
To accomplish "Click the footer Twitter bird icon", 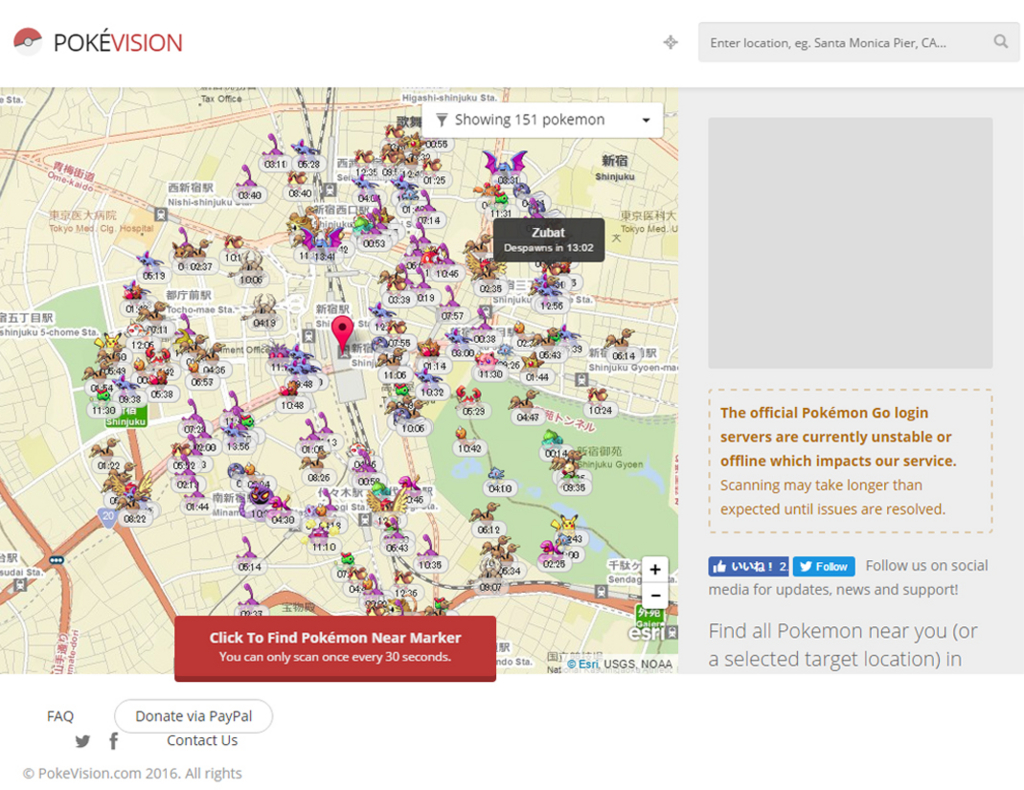I will (x=82, y=741).
